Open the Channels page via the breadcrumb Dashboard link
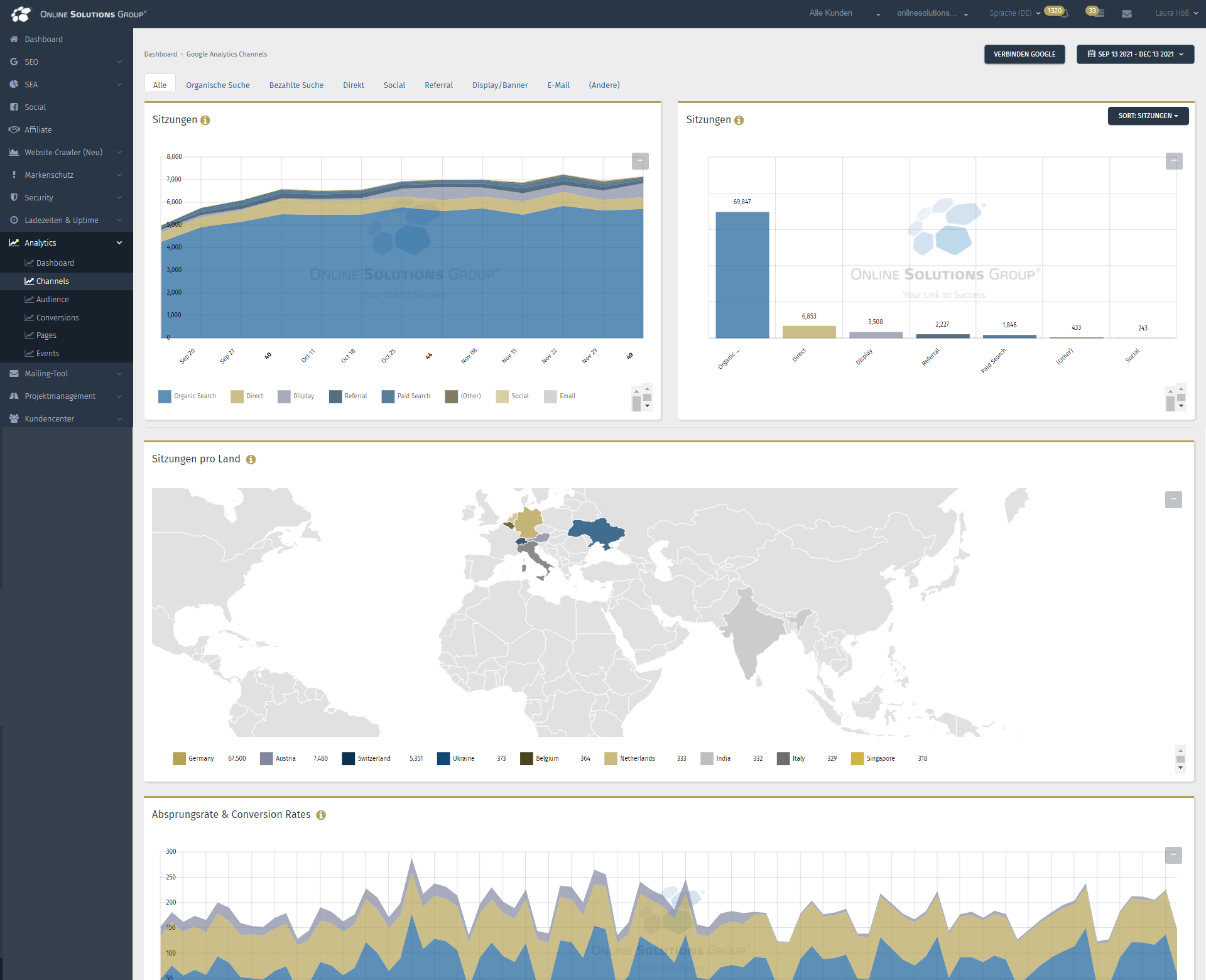Image resolution: width=1206 pixels, height=980 pixels. tap(161, 54)
